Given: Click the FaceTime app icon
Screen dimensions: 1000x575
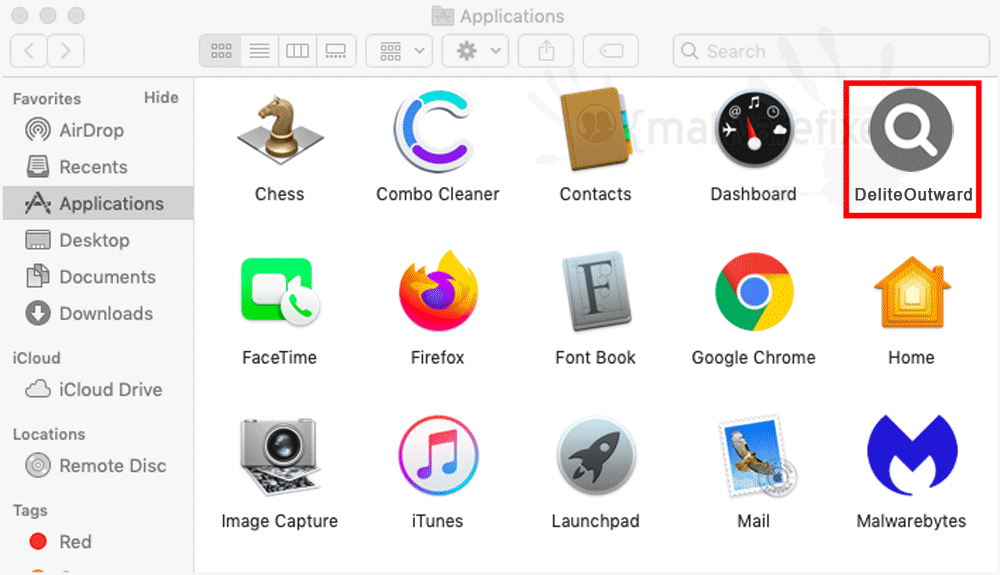Looking at the screenshot, I should (x=279, y=292).
